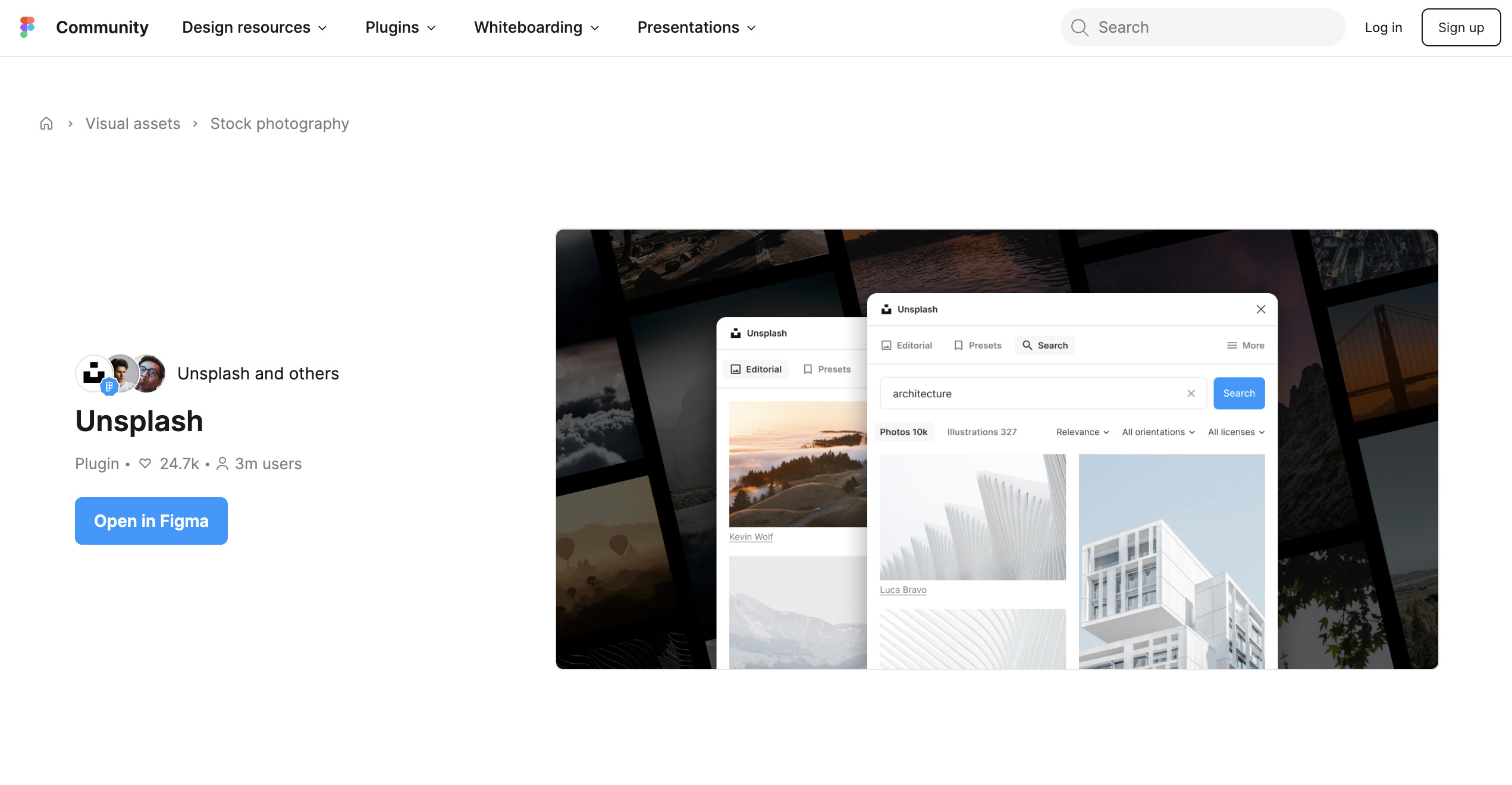The width and height of the screenshot is (1512, 785).
Task: Click the Unsplash plugin preview image
Action: click(996, 449)
